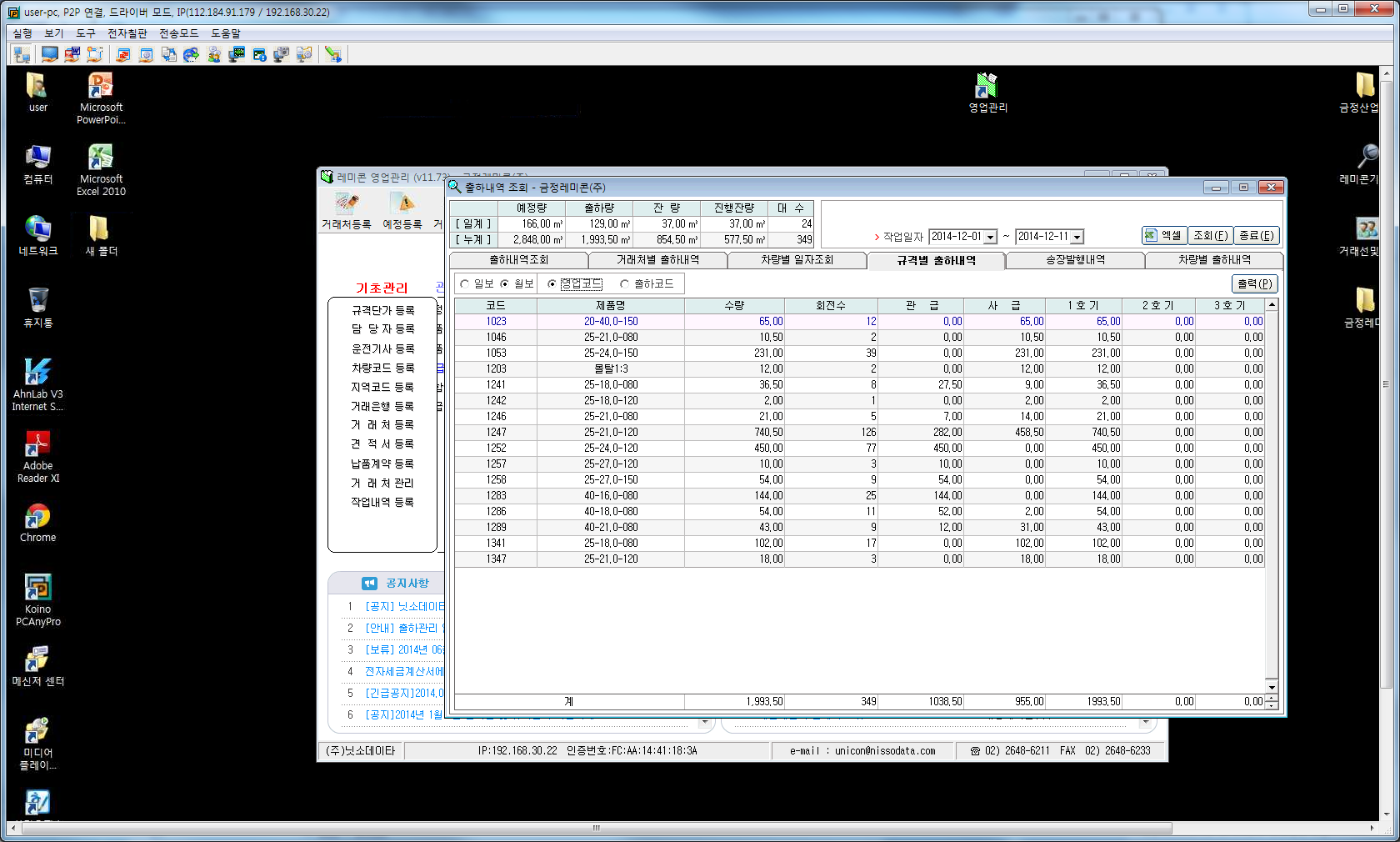The image size is (1400, 842).
Task: Open the 휴지통 recycle bin icon
Action: (37, 307)
